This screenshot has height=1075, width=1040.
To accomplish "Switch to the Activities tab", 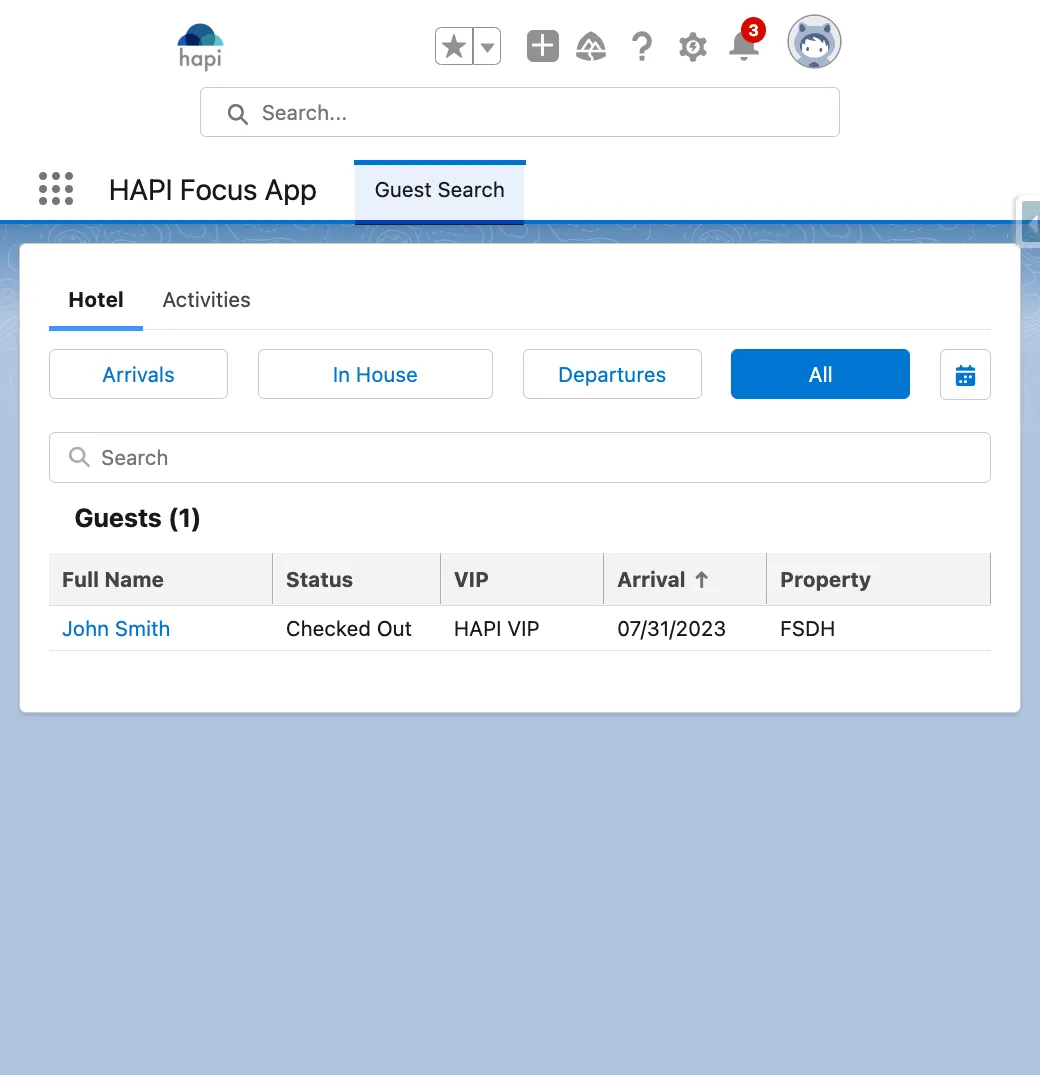I will click(x=206, y=300).
